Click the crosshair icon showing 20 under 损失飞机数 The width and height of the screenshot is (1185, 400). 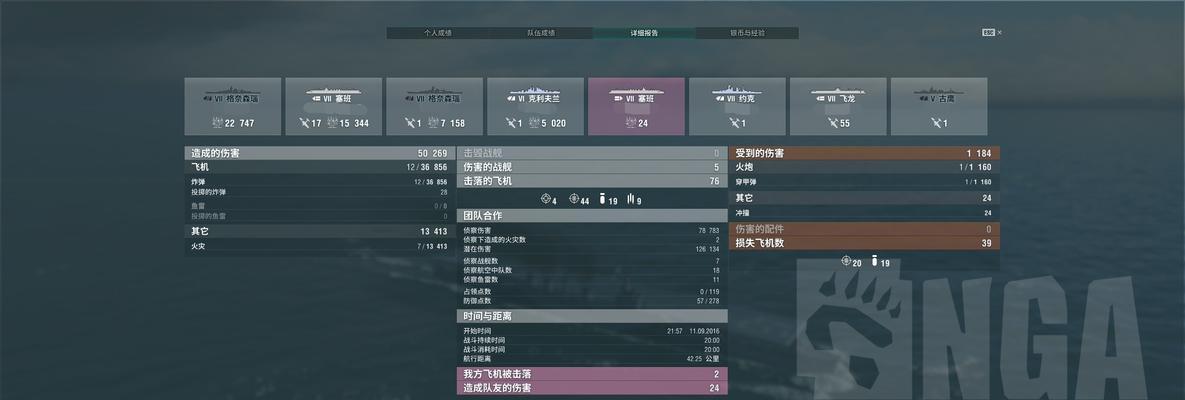[x=846, y=262]
